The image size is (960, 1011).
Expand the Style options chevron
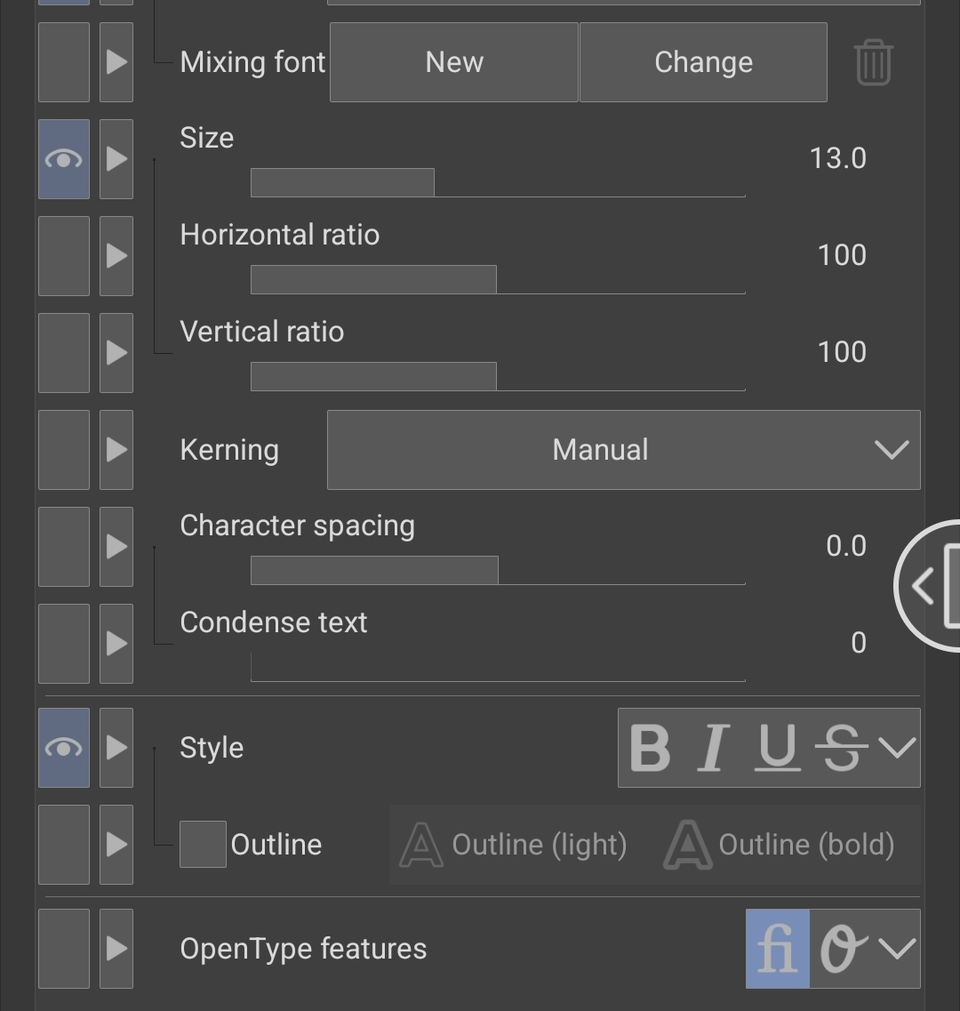[897, 748]
